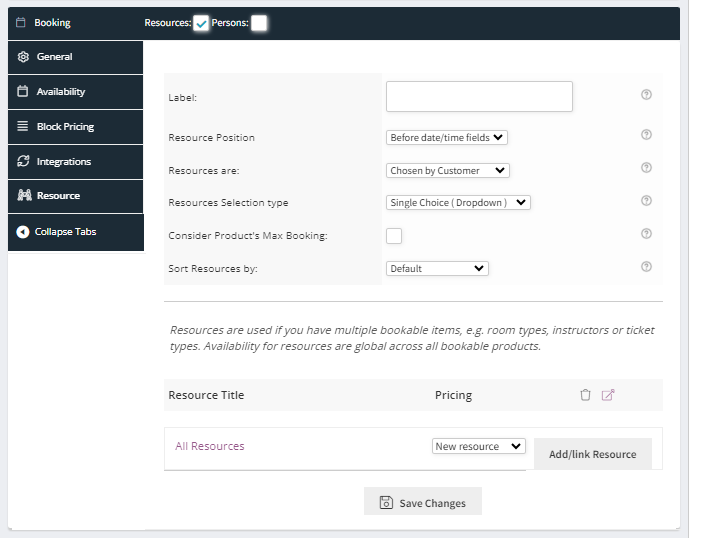Click the Add/link Resource button
The image size is (701, 538).
pyautogui.click(x=592, y=454)
